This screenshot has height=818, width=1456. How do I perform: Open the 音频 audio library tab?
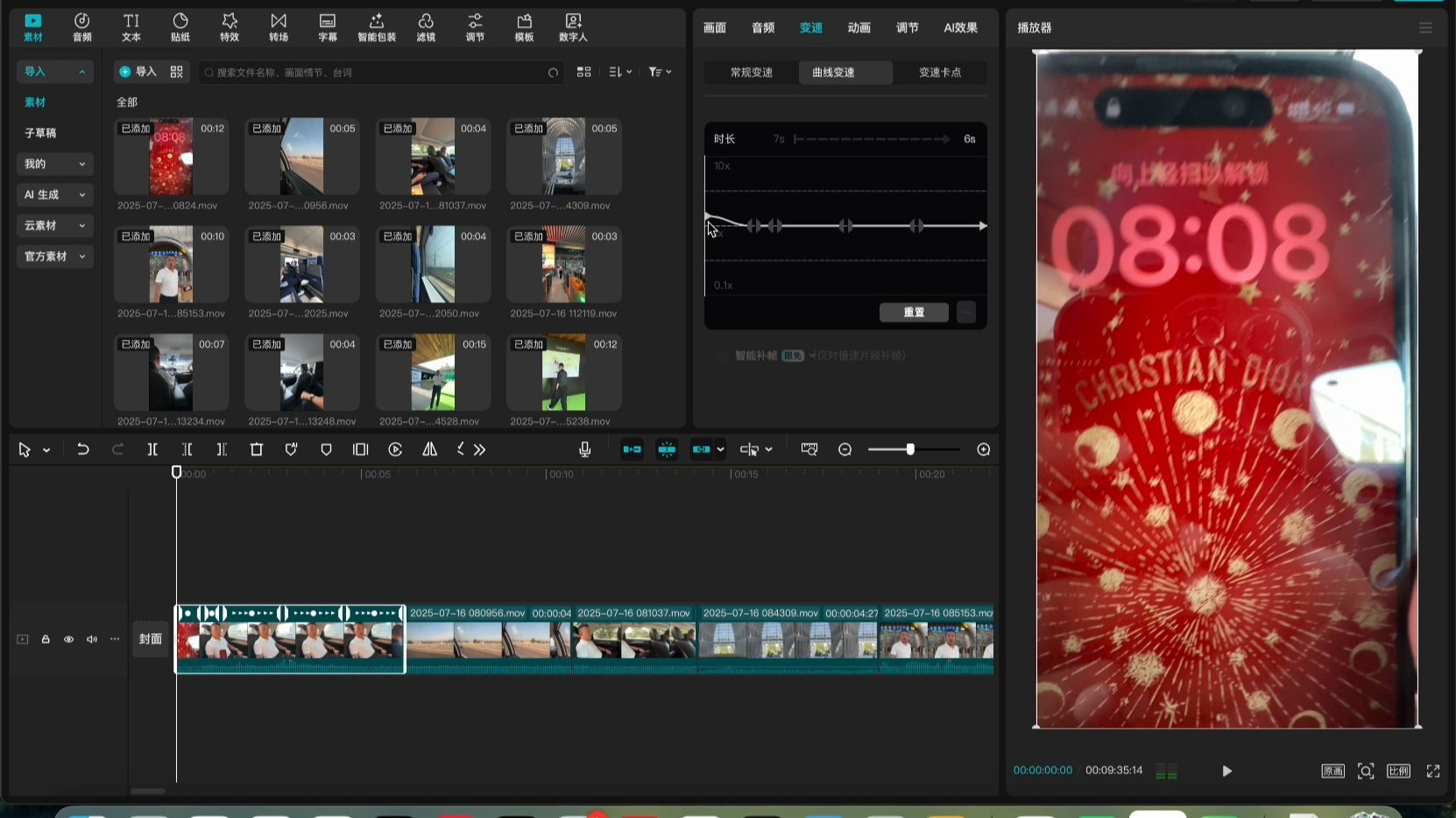pos(81,27)
